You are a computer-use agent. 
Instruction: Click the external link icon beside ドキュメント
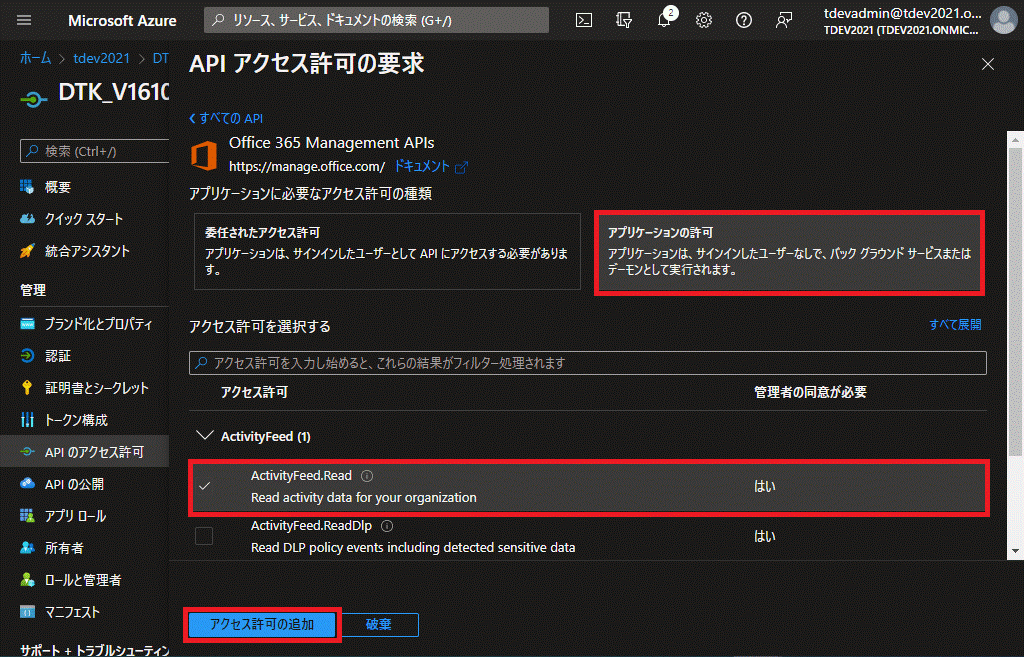click(x=462, y=167)
